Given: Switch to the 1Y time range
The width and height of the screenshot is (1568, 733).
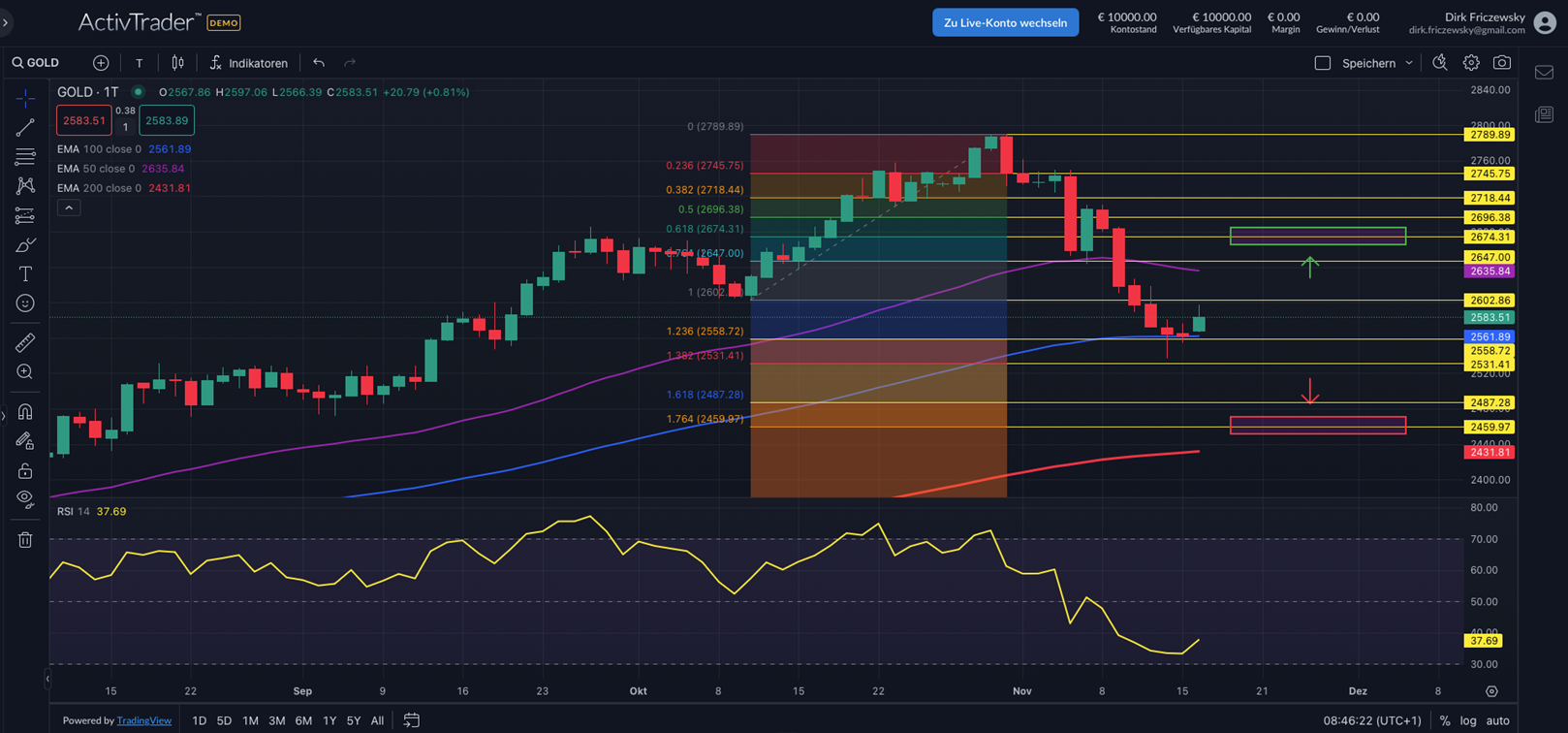Looking at the screenshot, I should [x=329, y=720].
